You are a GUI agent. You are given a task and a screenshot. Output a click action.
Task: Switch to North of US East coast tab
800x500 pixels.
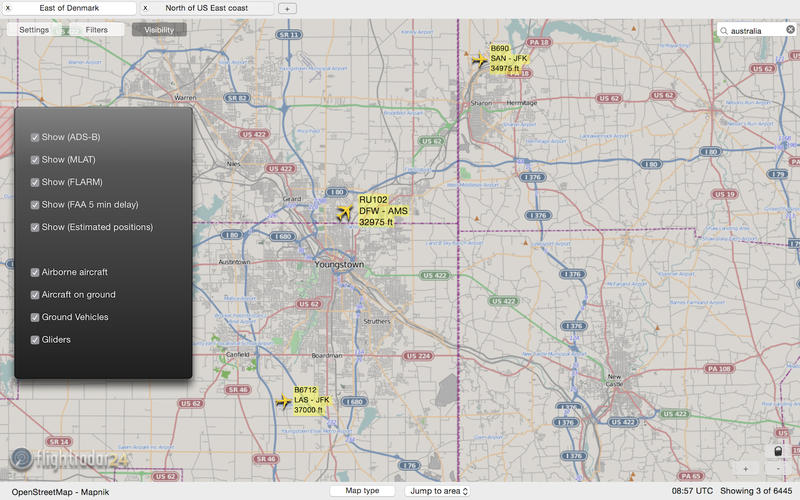(x=208, y=8)
